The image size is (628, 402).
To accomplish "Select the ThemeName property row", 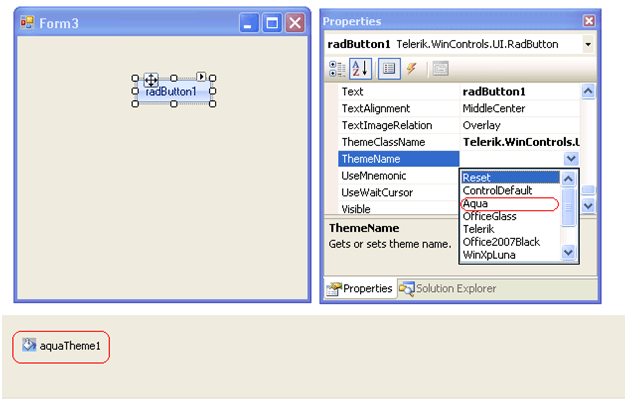I will coord(398,159).
